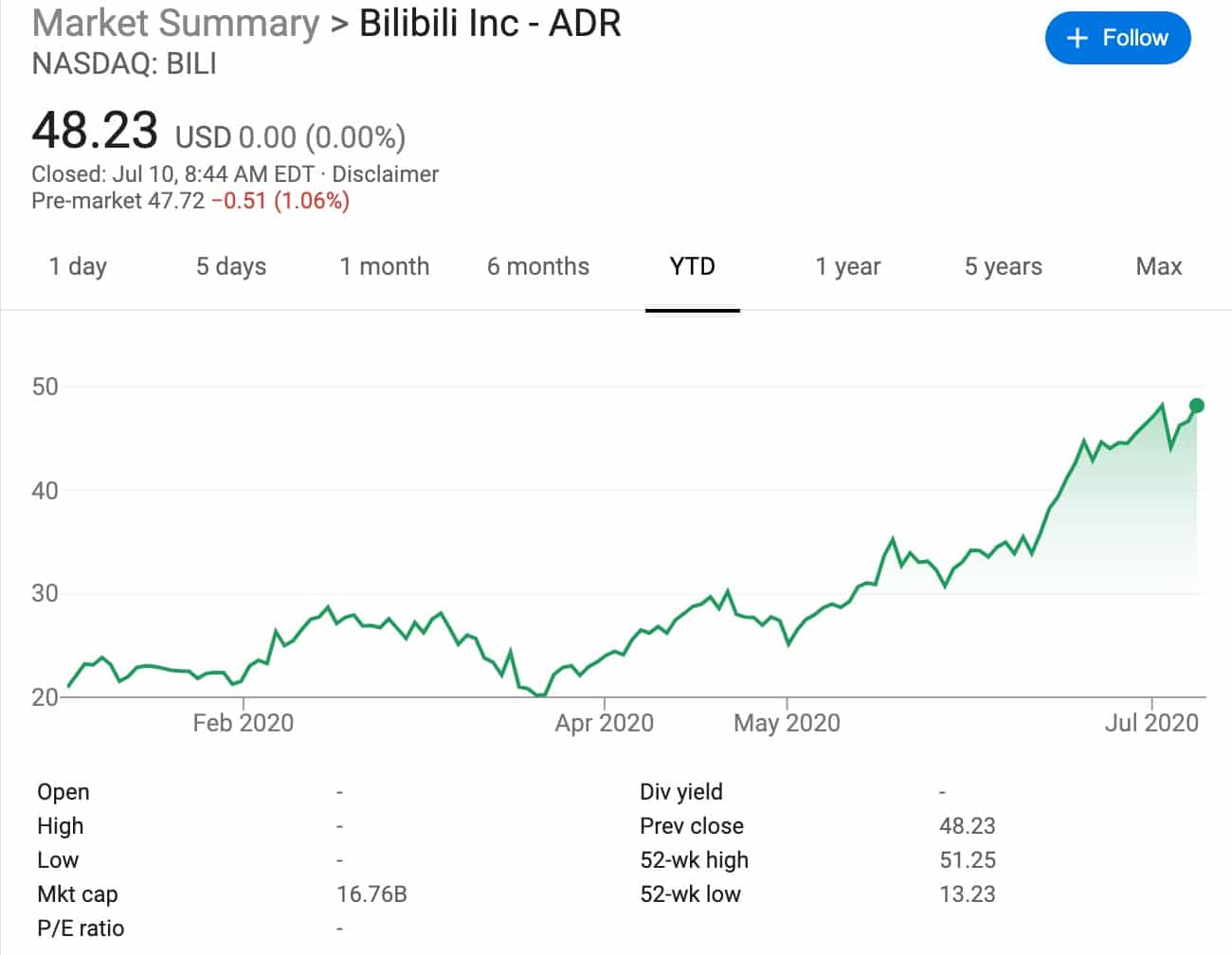The width and height of the screenshot is (1232, 955).
Task: Select the 6 months range
Action: click(538, 266)
